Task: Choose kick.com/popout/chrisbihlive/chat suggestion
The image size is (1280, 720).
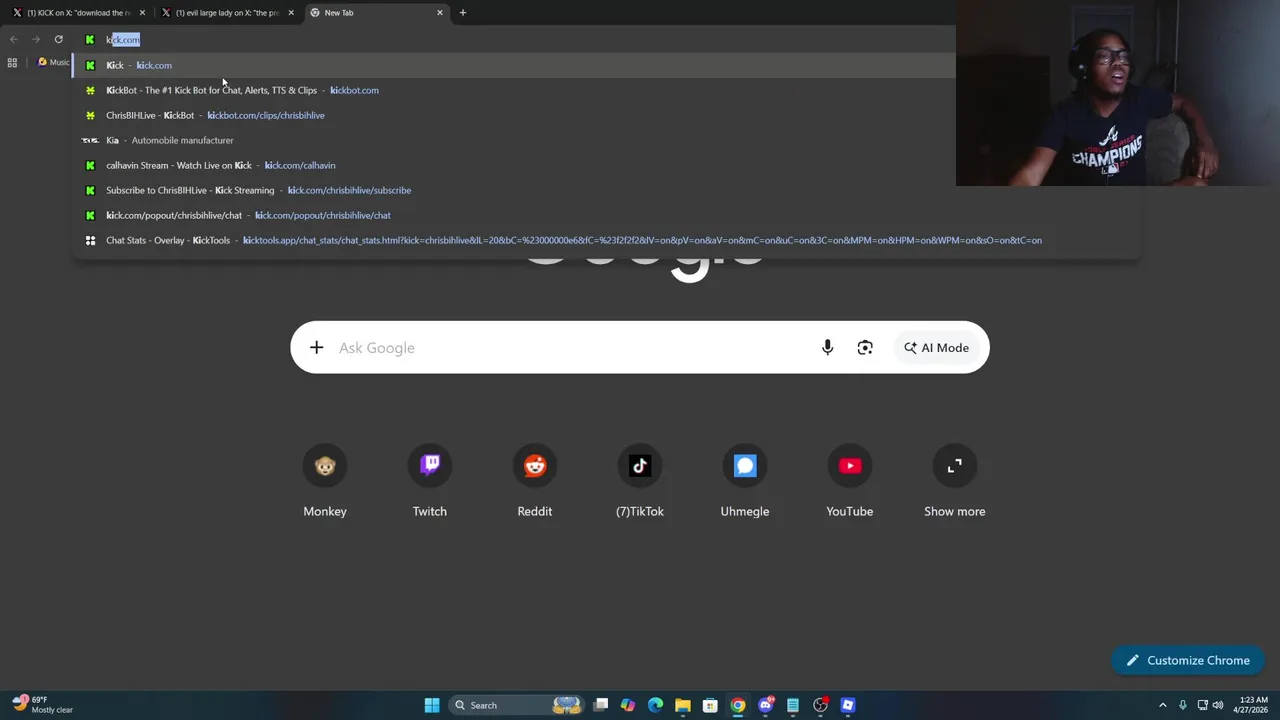Action: tap(606, 215)
